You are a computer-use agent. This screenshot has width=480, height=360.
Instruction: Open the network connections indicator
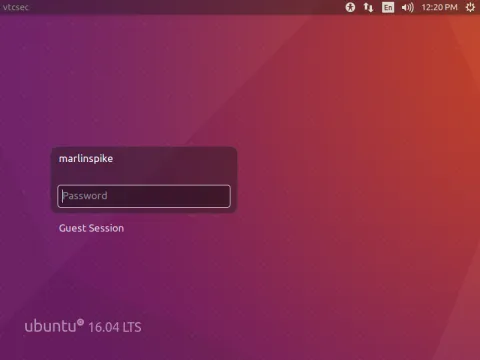click(368, 7)
